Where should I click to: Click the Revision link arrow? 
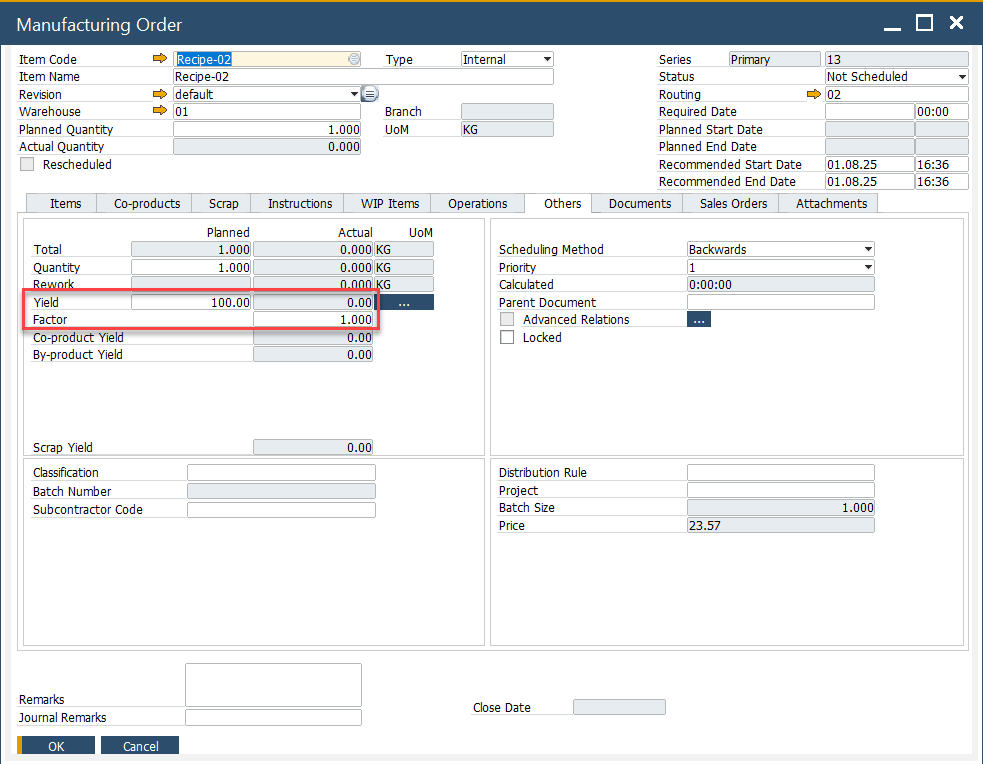[x=159, y=94]
